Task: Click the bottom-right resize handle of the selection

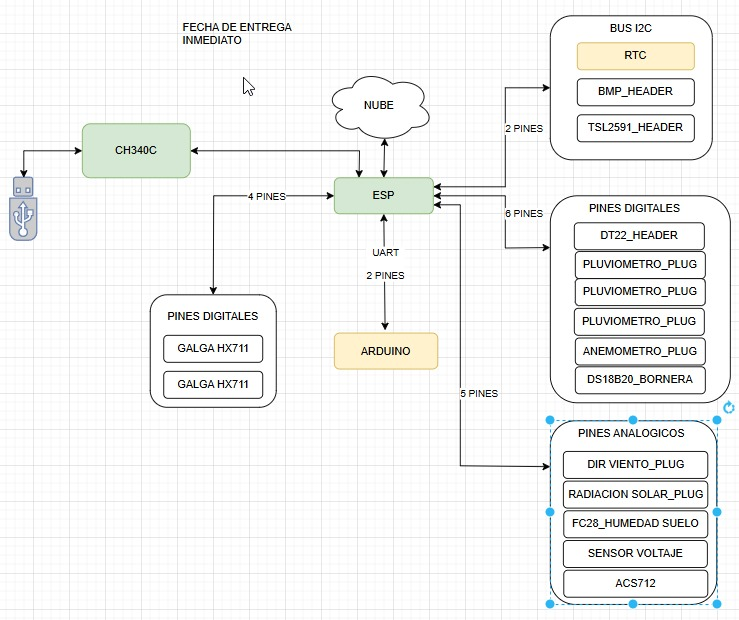Action: point(718,604)
